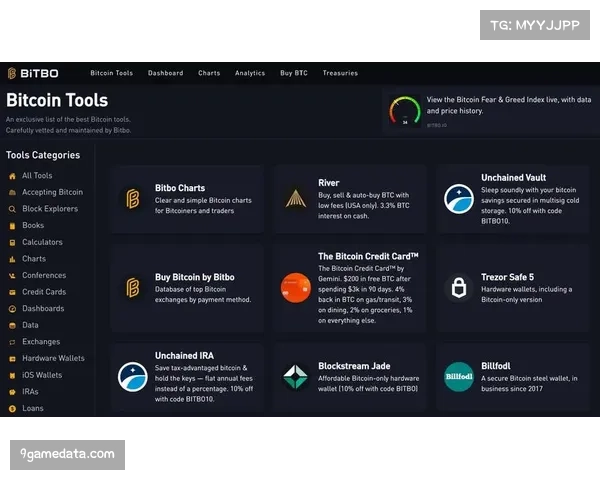Select Treasuries in the top navigation
This screenshot has height=480, width=600.
point(340,73)
